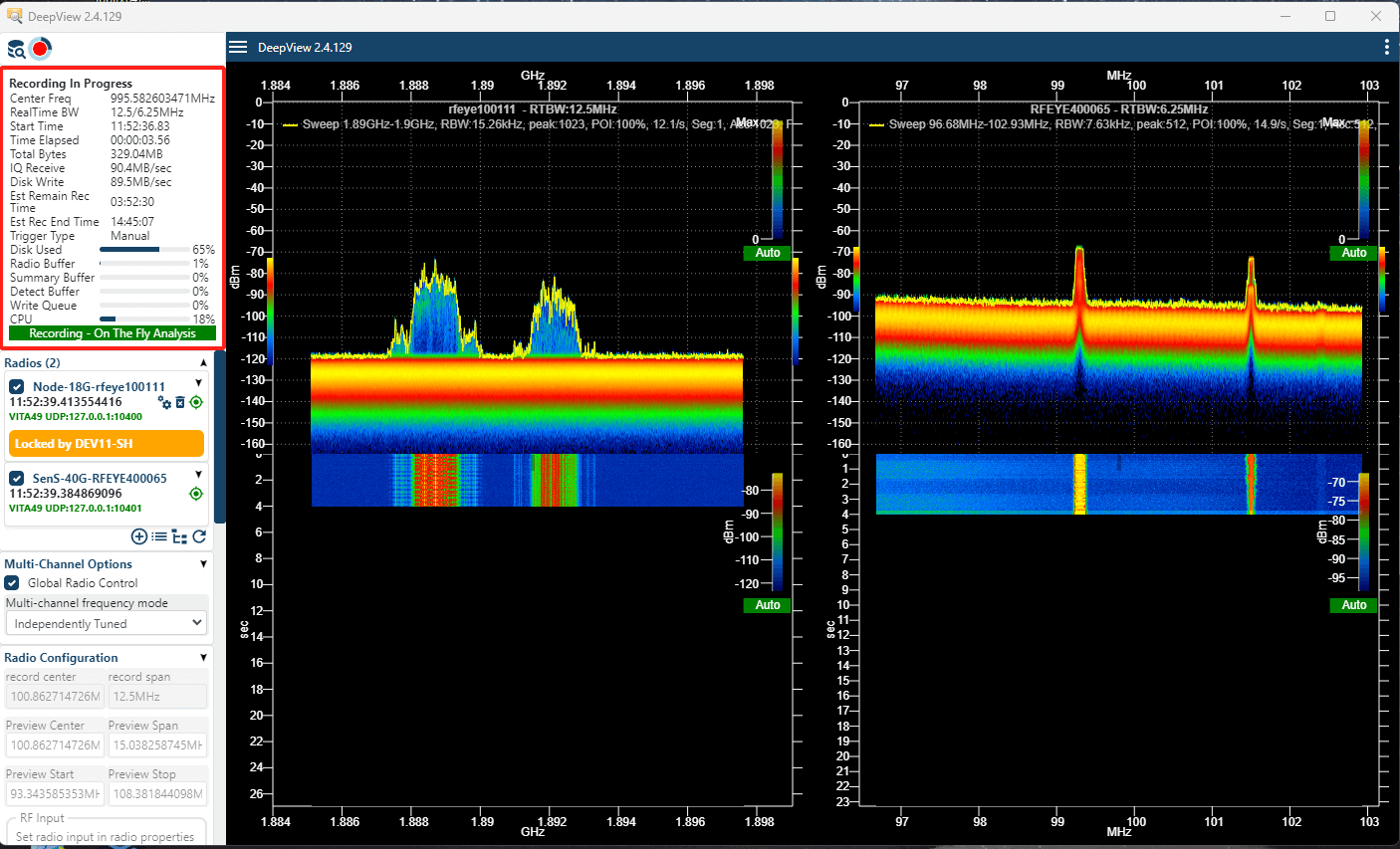The height and width of the screenshot is (849, 1400).
Task: Toggle Global Radio Control
Action: click(x=12, y=582)
